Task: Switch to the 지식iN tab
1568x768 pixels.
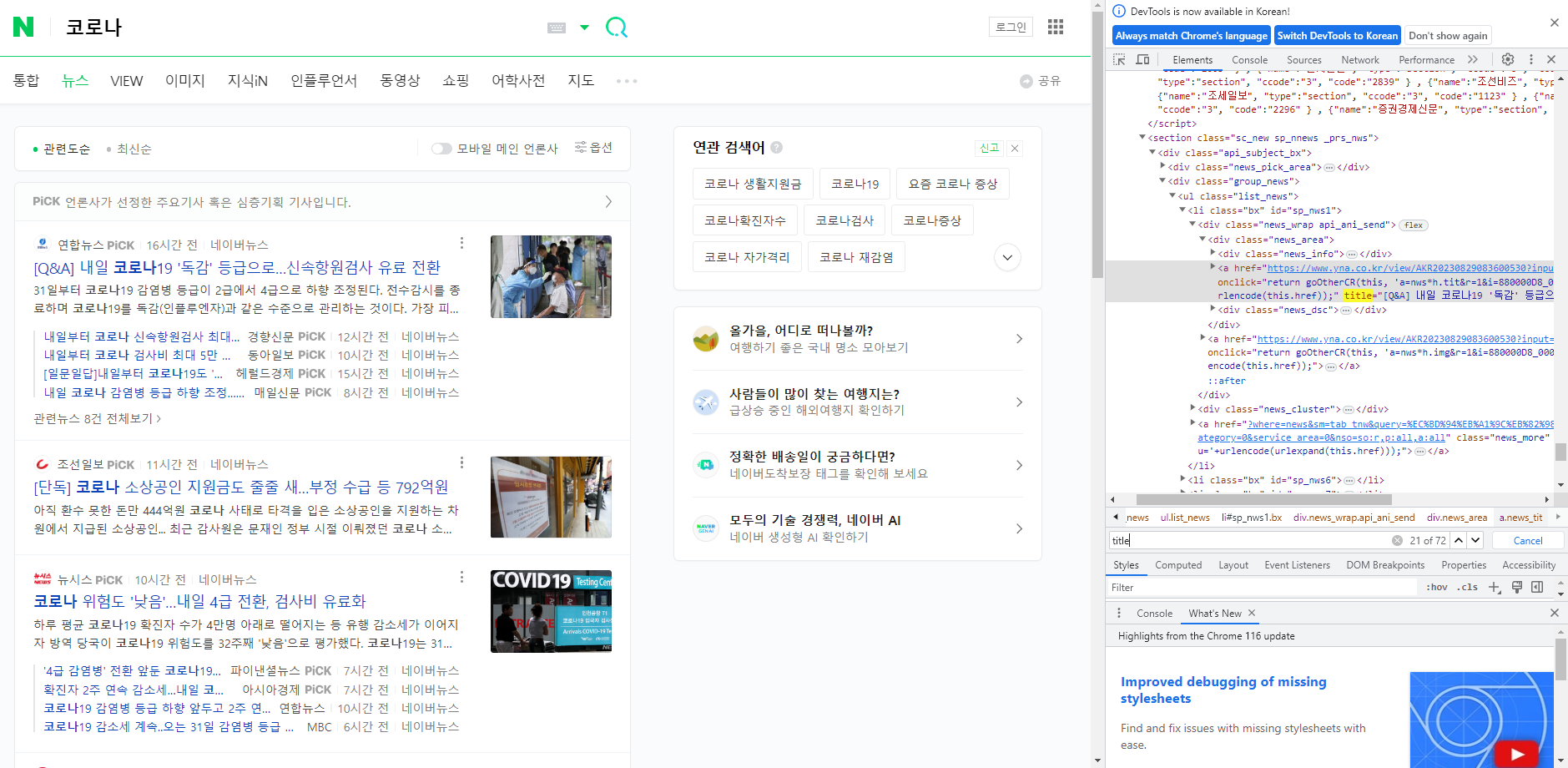Action: [x=248, y=80]
